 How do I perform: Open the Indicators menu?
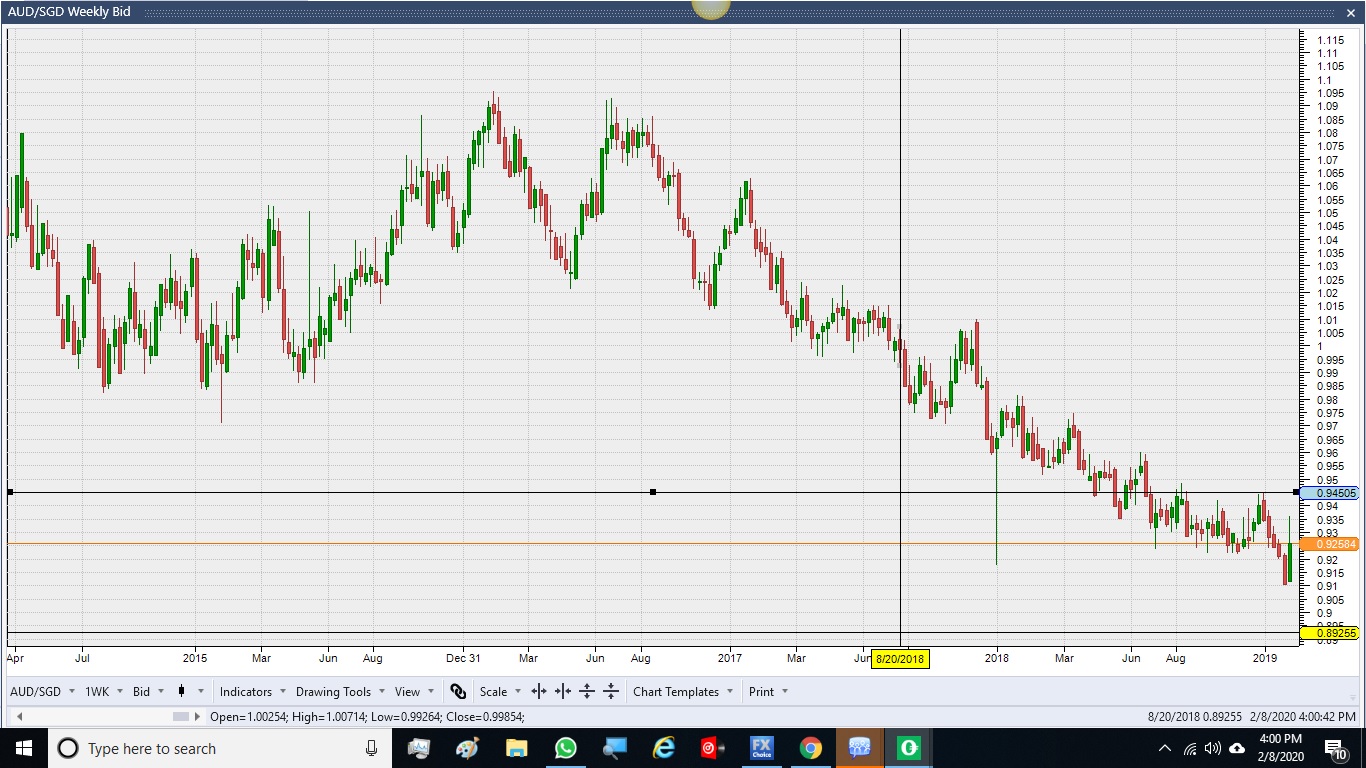click(253, 691)
